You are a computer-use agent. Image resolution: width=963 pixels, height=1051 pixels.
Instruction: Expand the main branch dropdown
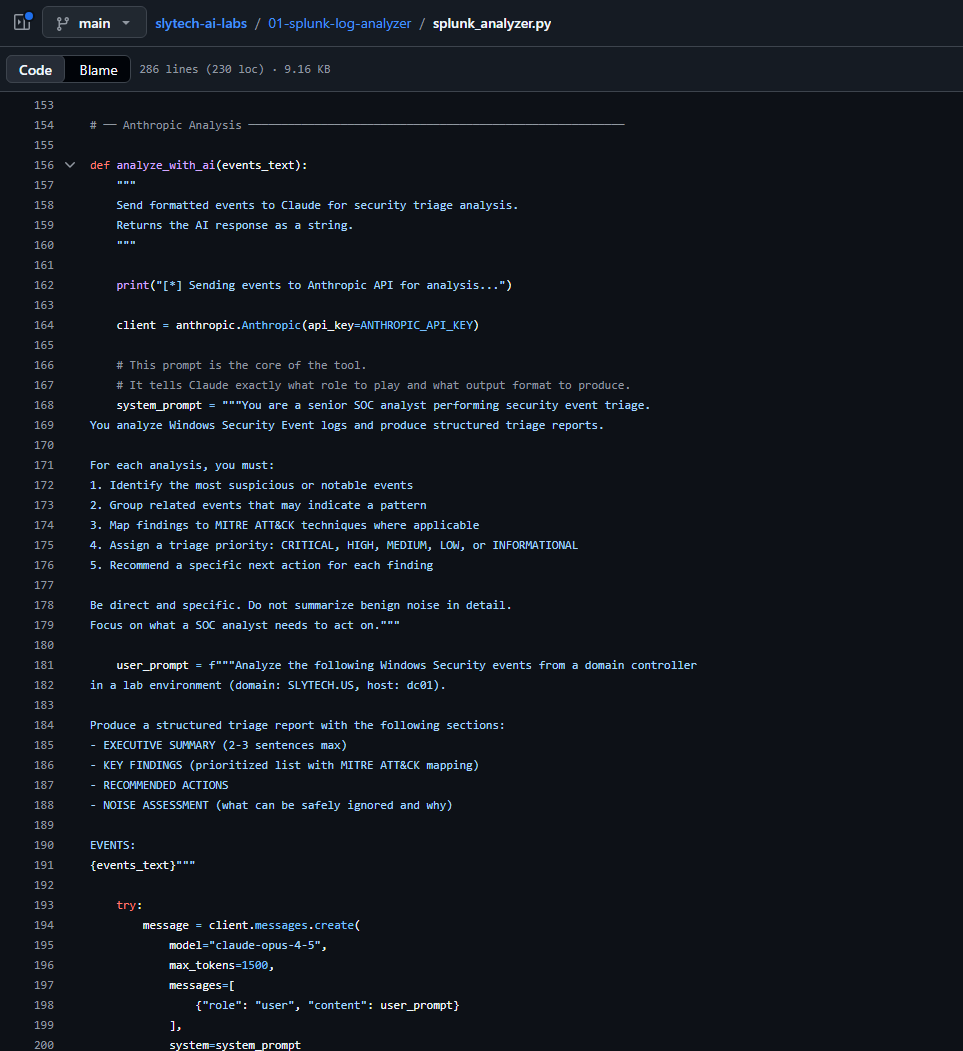coord(95,21)
